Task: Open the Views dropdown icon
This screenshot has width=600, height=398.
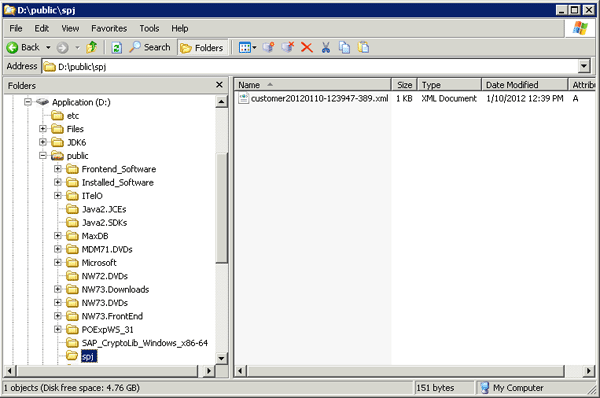Action: click(x=247, y=48)
